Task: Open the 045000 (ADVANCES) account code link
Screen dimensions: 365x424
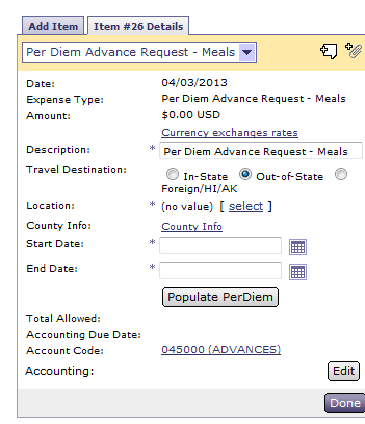Action: (221, 349)
